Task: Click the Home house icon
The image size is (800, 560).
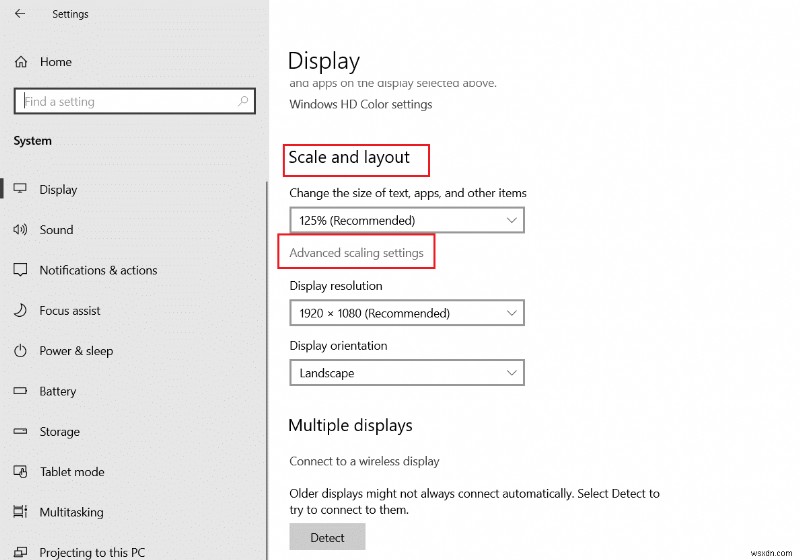Action: (21, 62)
